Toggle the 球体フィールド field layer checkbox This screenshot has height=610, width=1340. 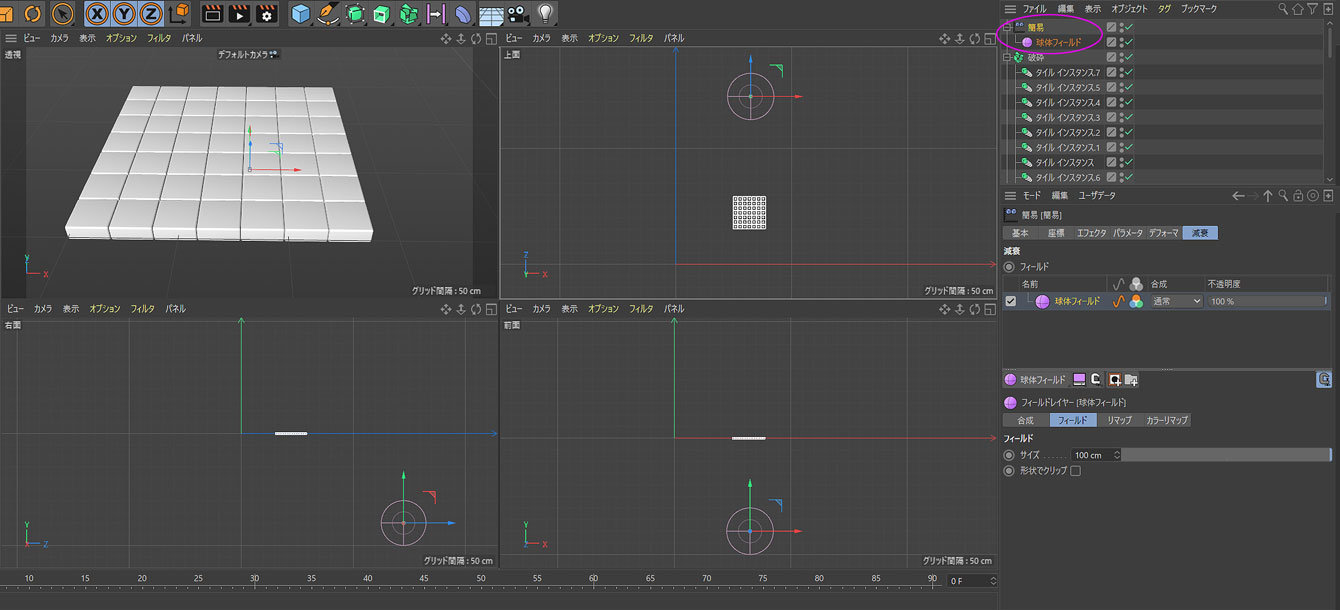pyautogui.click(x=1011, y=301)
